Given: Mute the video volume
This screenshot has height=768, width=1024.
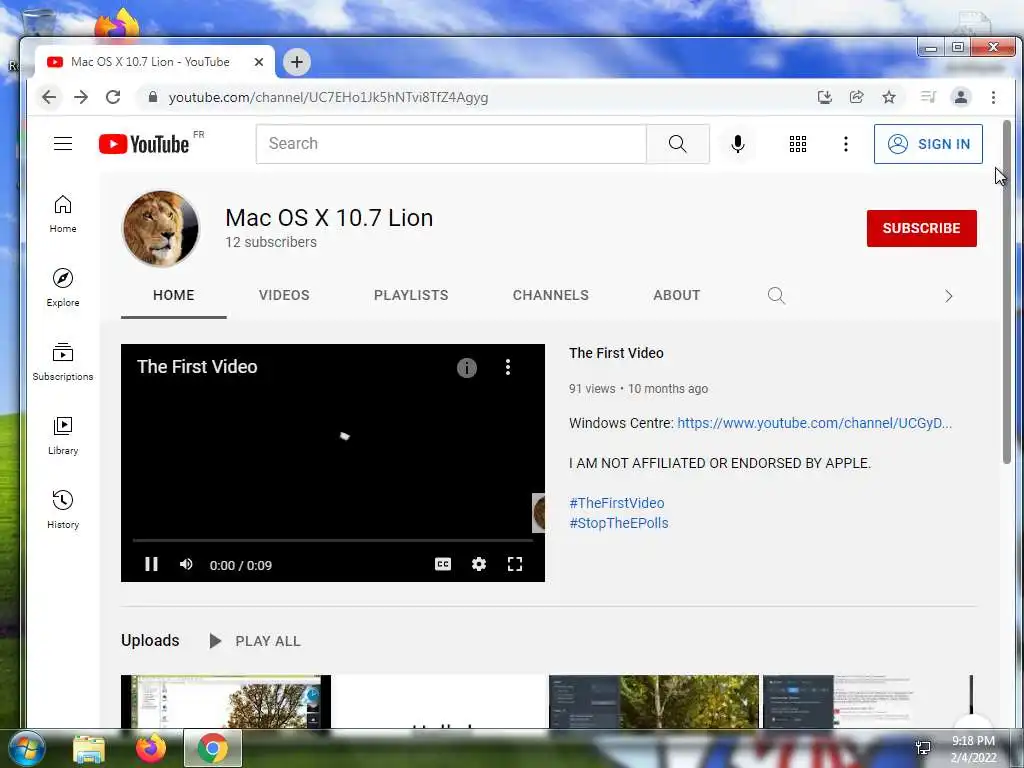Looking at the screenshot, I should (x=186, y=564).
